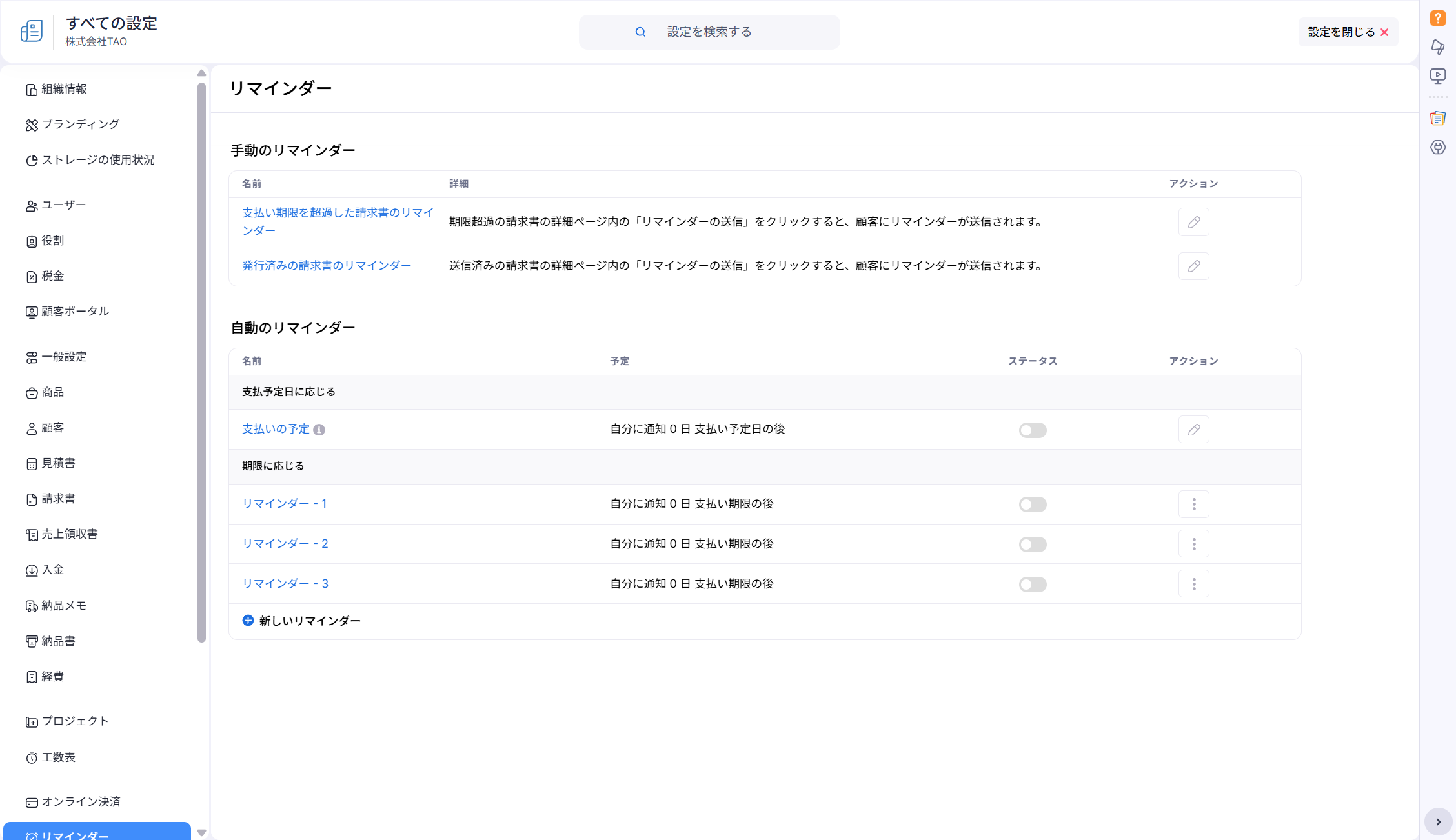Click edit pencil for 発行済みの請求書のリマインダー

coord(1193,266)
